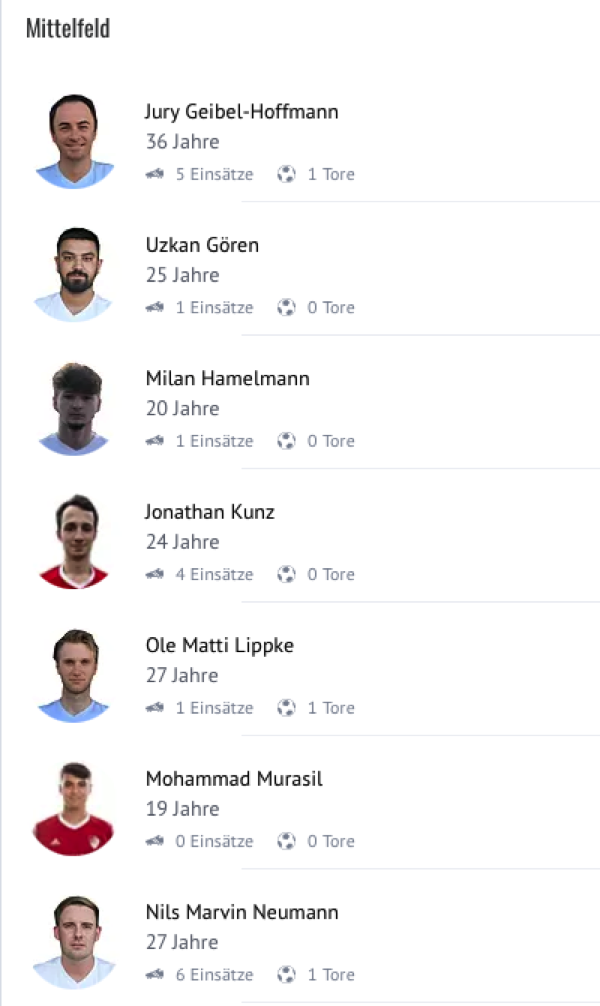
Task: Click the boot icon in Milan Hamelmann's row
Action: click(154, 441)
